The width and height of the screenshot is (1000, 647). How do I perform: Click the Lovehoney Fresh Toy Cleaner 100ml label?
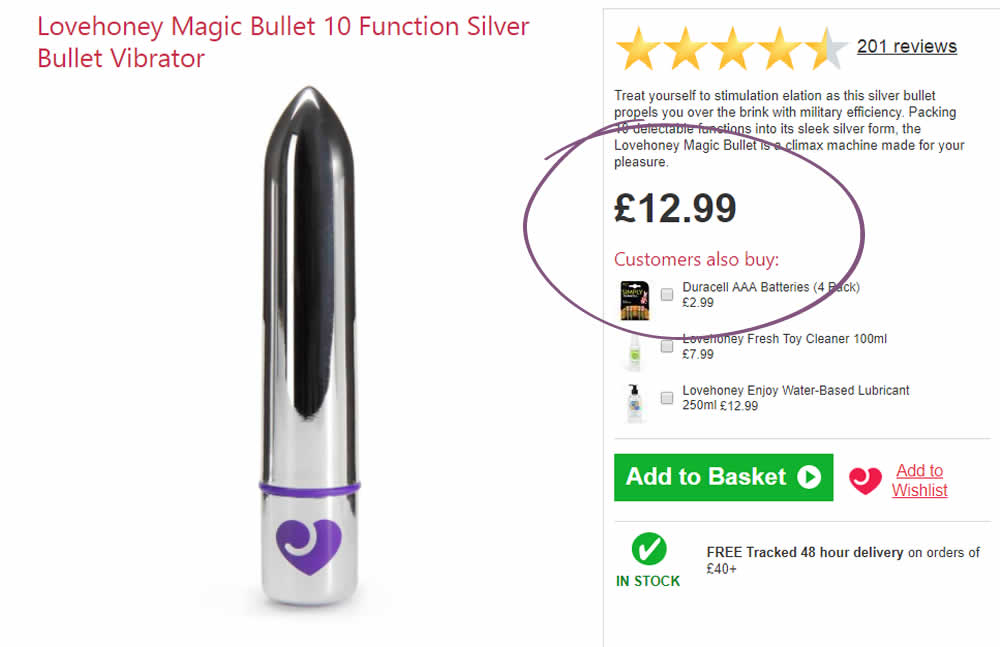point(784,339)
